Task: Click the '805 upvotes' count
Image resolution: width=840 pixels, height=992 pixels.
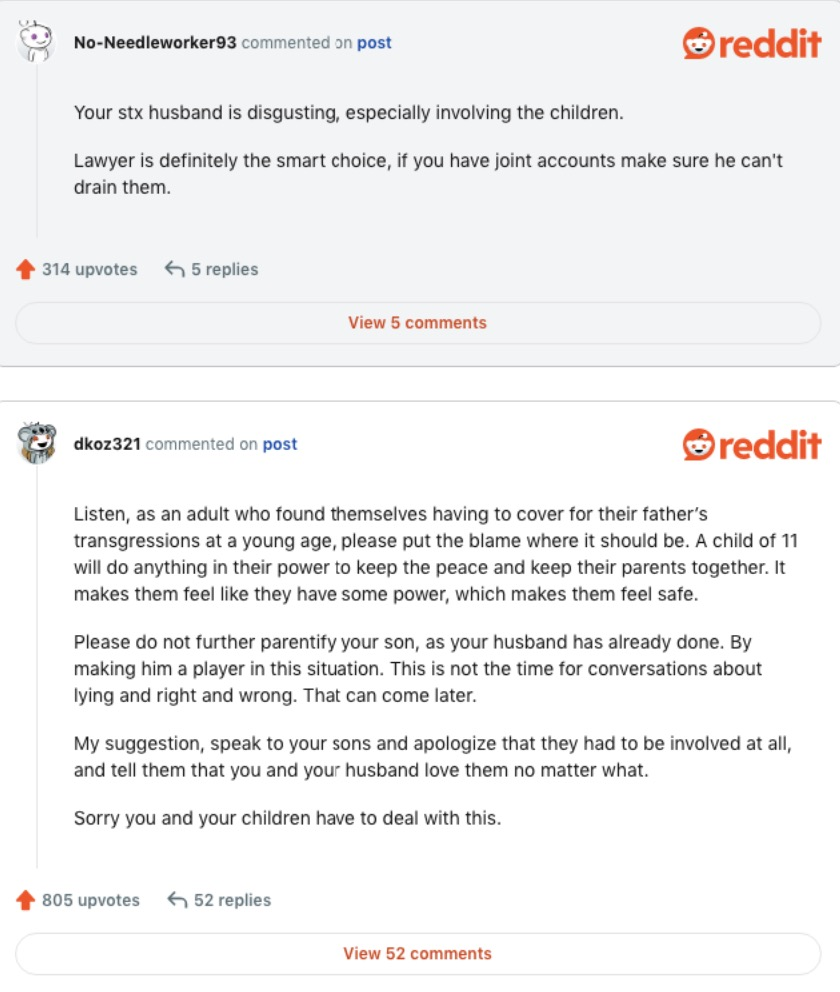Action: point(90,900)
